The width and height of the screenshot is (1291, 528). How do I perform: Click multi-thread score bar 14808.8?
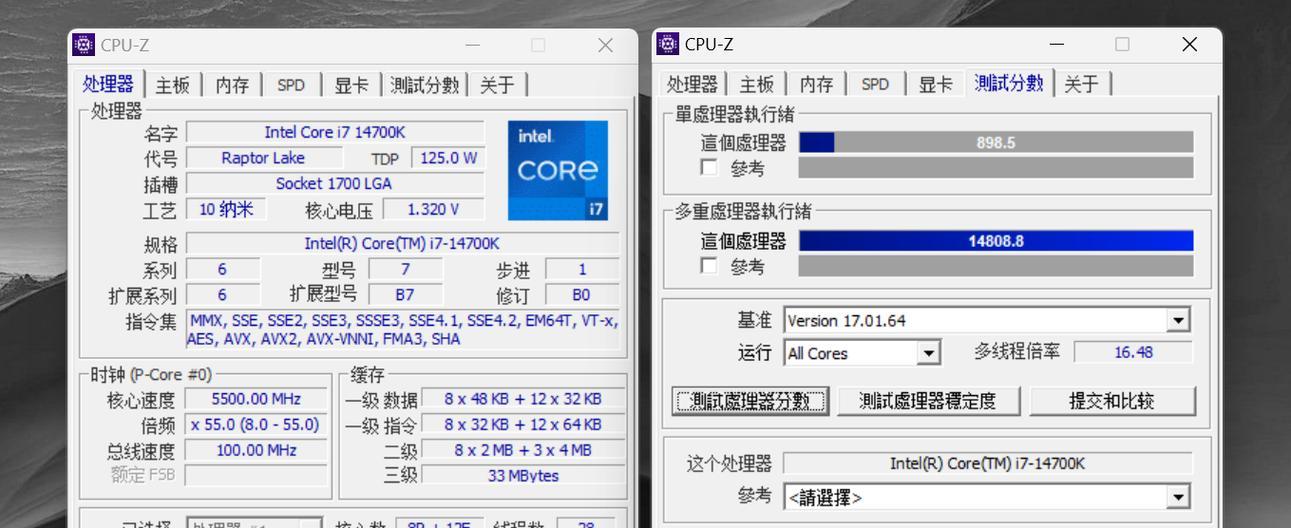click(x=996, y=241)
